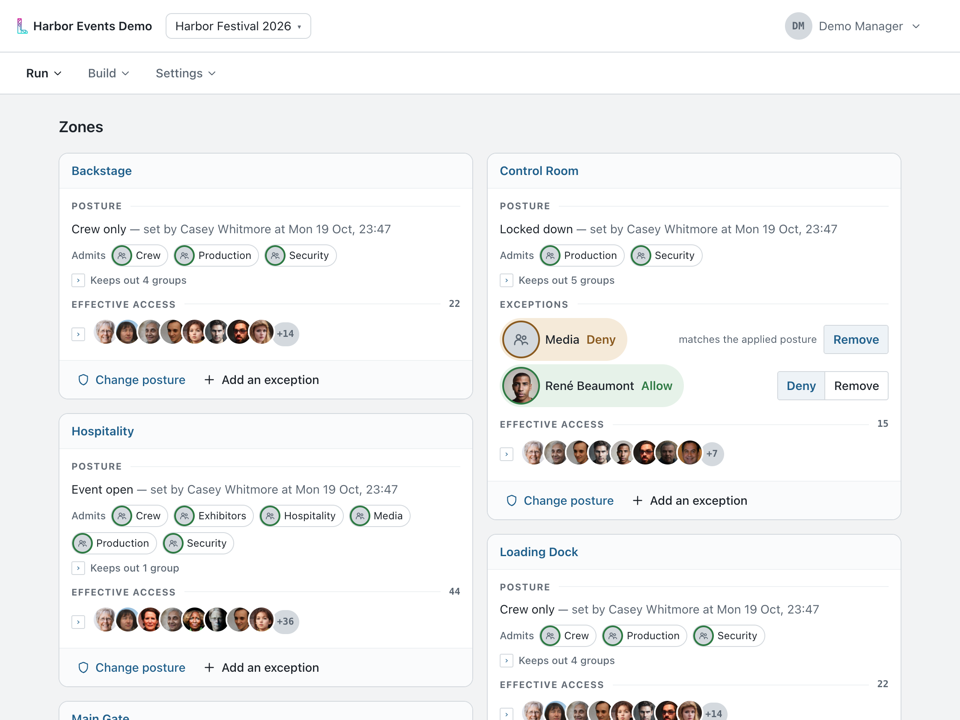
Task: Click Add an exception in Backstage card
Action: [261, 380]
